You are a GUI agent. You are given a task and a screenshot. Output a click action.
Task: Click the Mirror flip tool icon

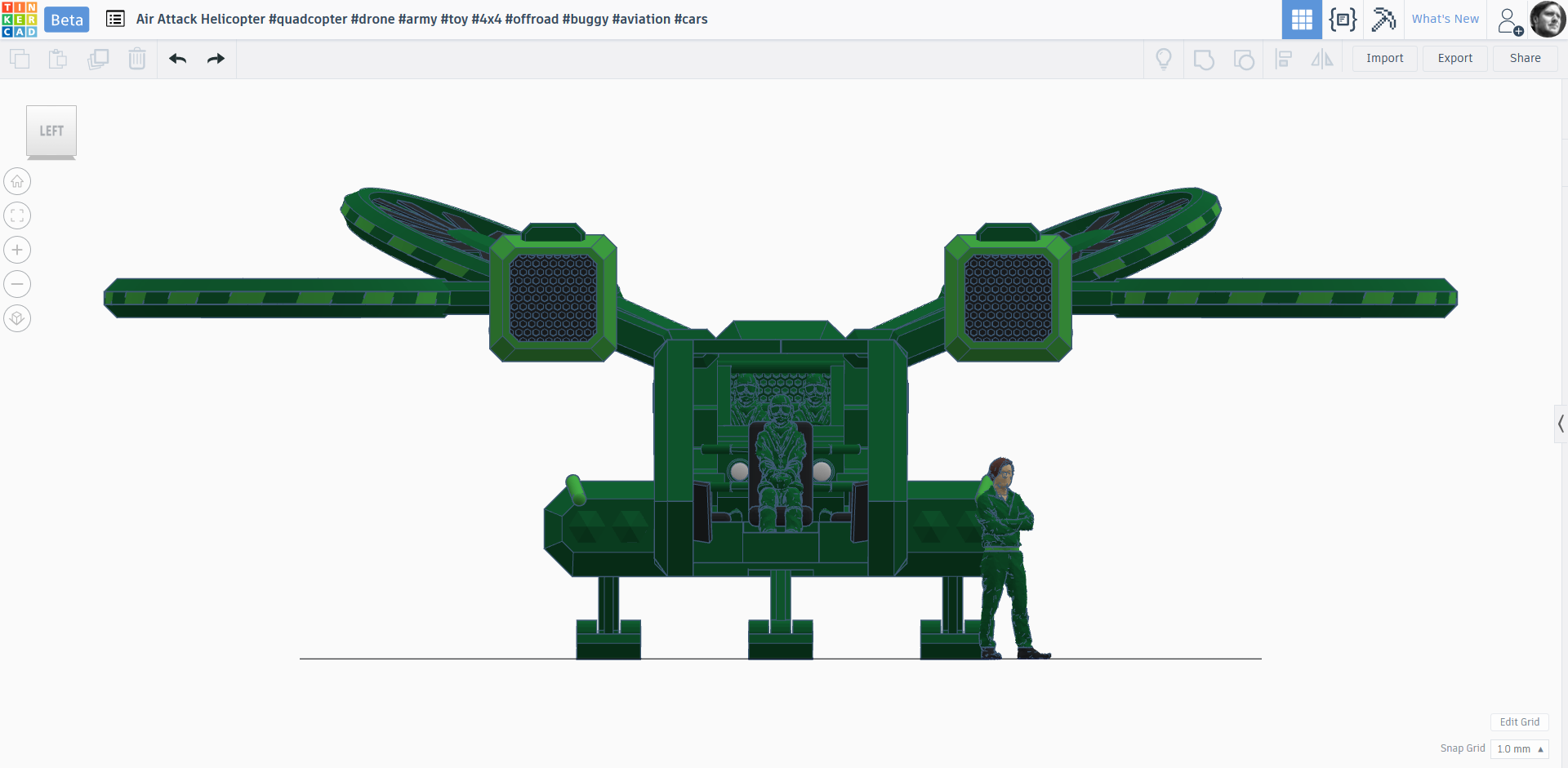pos(1322,59)
